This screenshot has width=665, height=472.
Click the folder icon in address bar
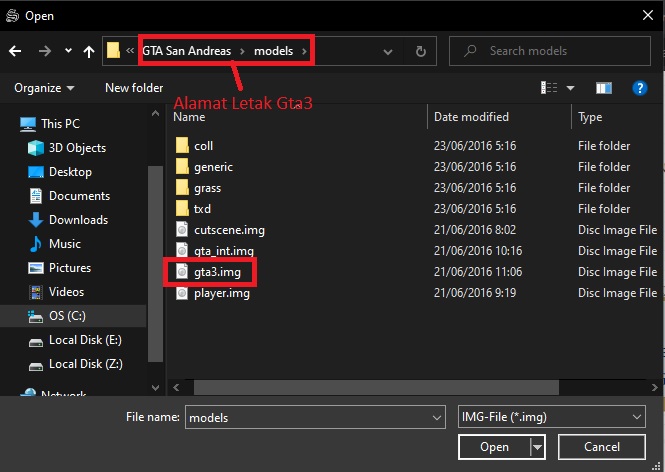(113, 50)
